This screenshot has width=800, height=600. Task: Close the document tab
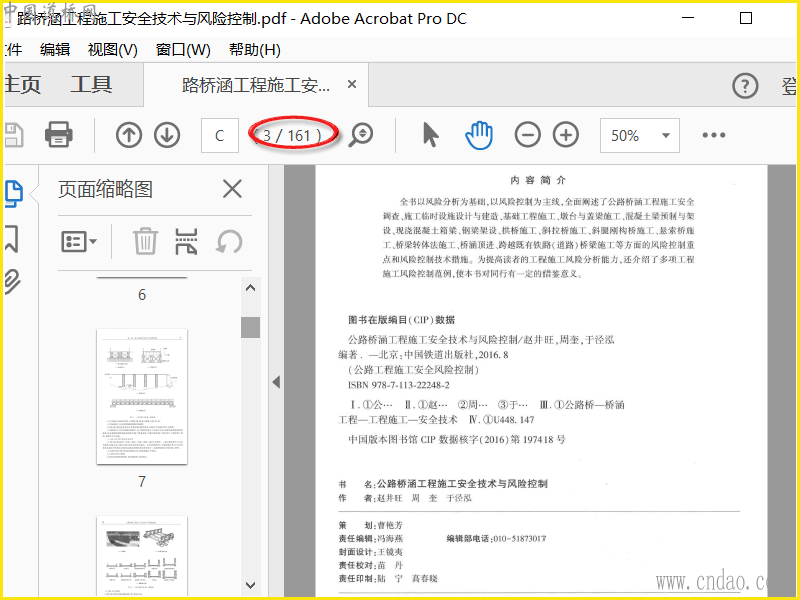coord(352,84)
